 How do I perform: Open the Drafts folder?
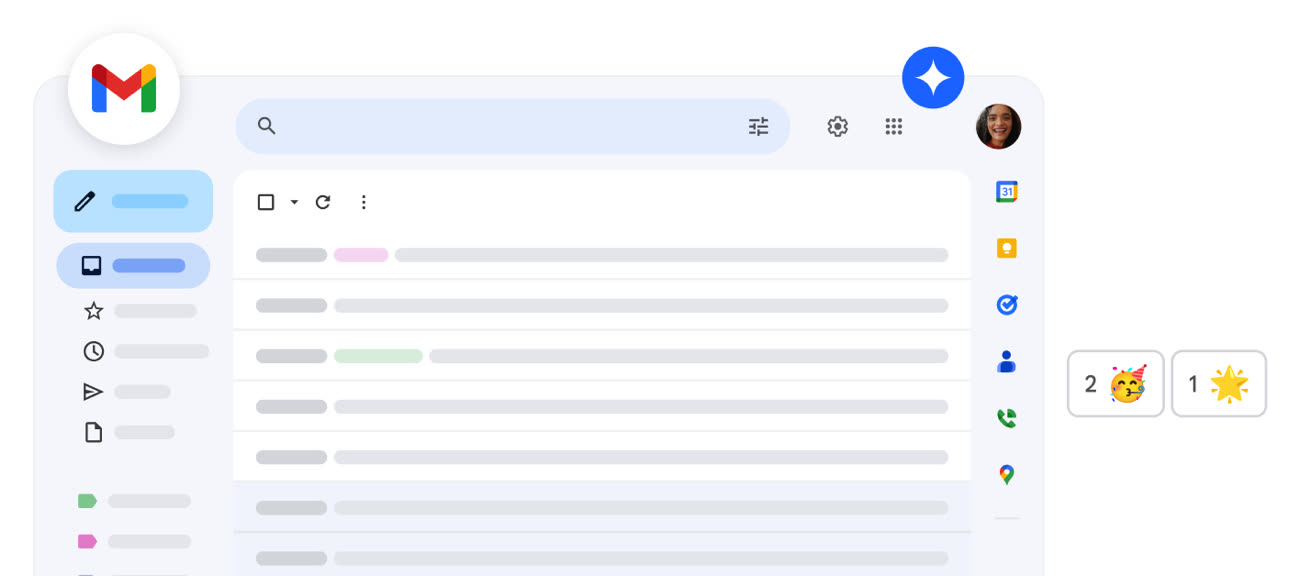tap(94, 432)
